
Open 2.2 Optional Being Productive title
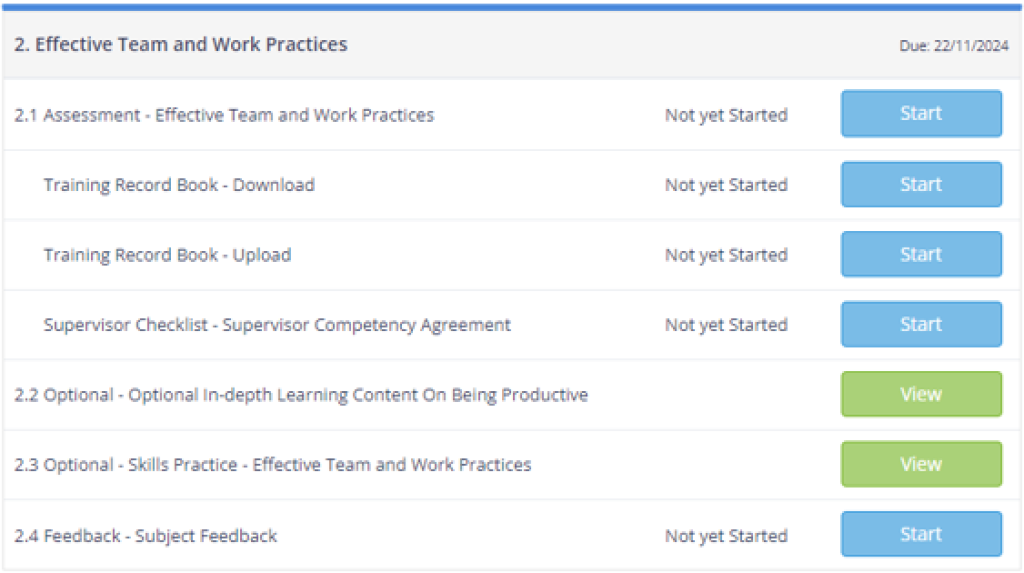click(301, 395)
